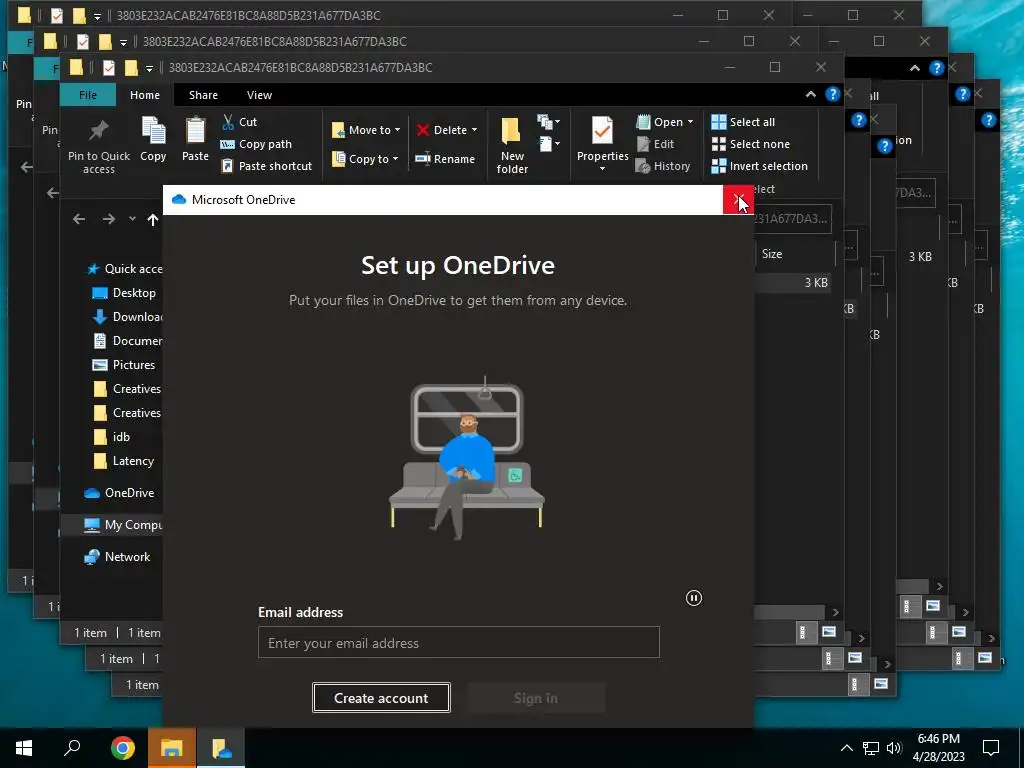Click the File Explorer taskbar icon
The height and width of the screenshot is (768, 1024).
172,748
